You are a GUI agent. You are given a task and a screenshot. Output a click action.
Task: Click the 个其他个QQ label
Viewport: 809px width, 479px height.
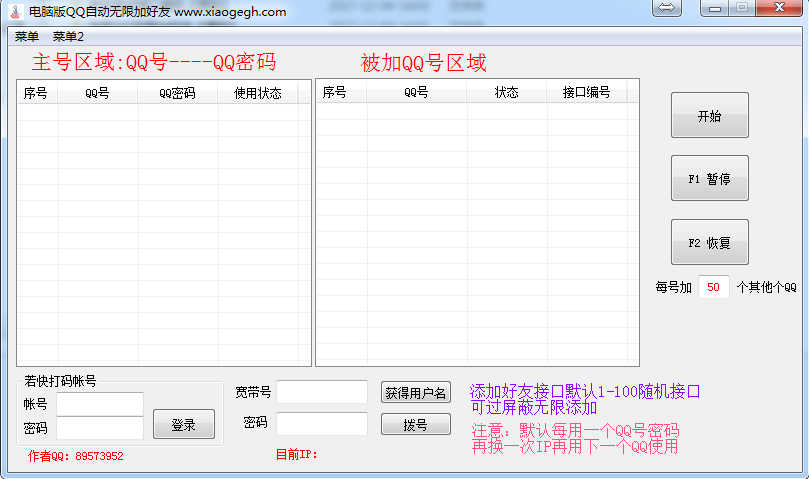point(766,287)
